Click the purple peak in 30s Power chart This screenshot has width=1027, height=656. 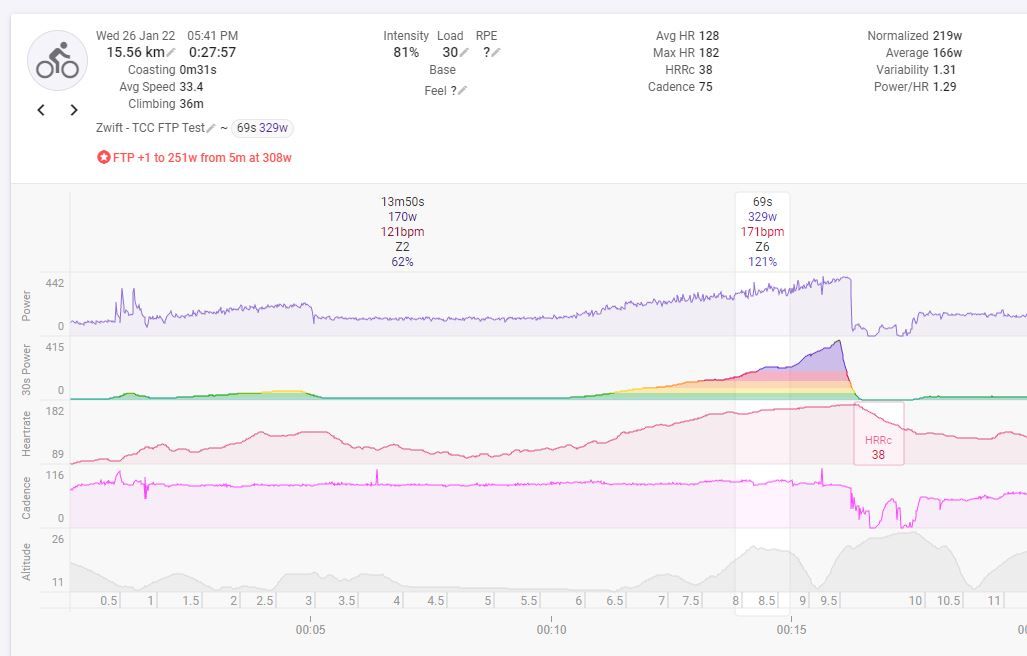[x=836, y=346]
